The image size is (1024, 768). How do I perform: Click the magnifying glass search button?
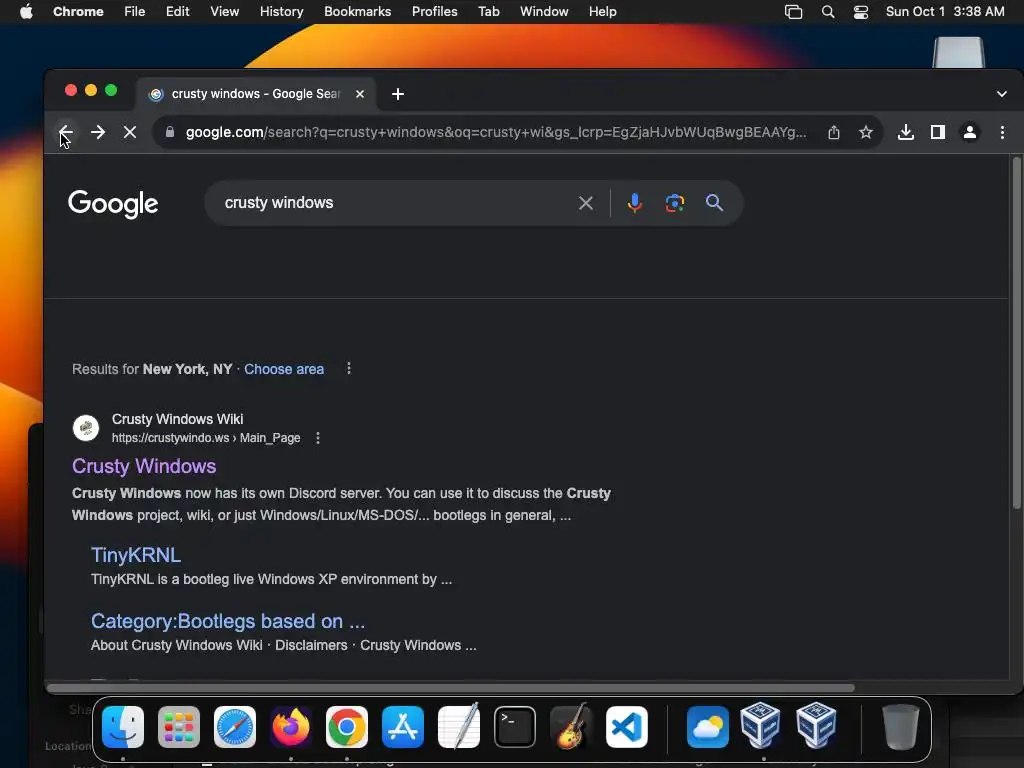(x=714, y=203)
